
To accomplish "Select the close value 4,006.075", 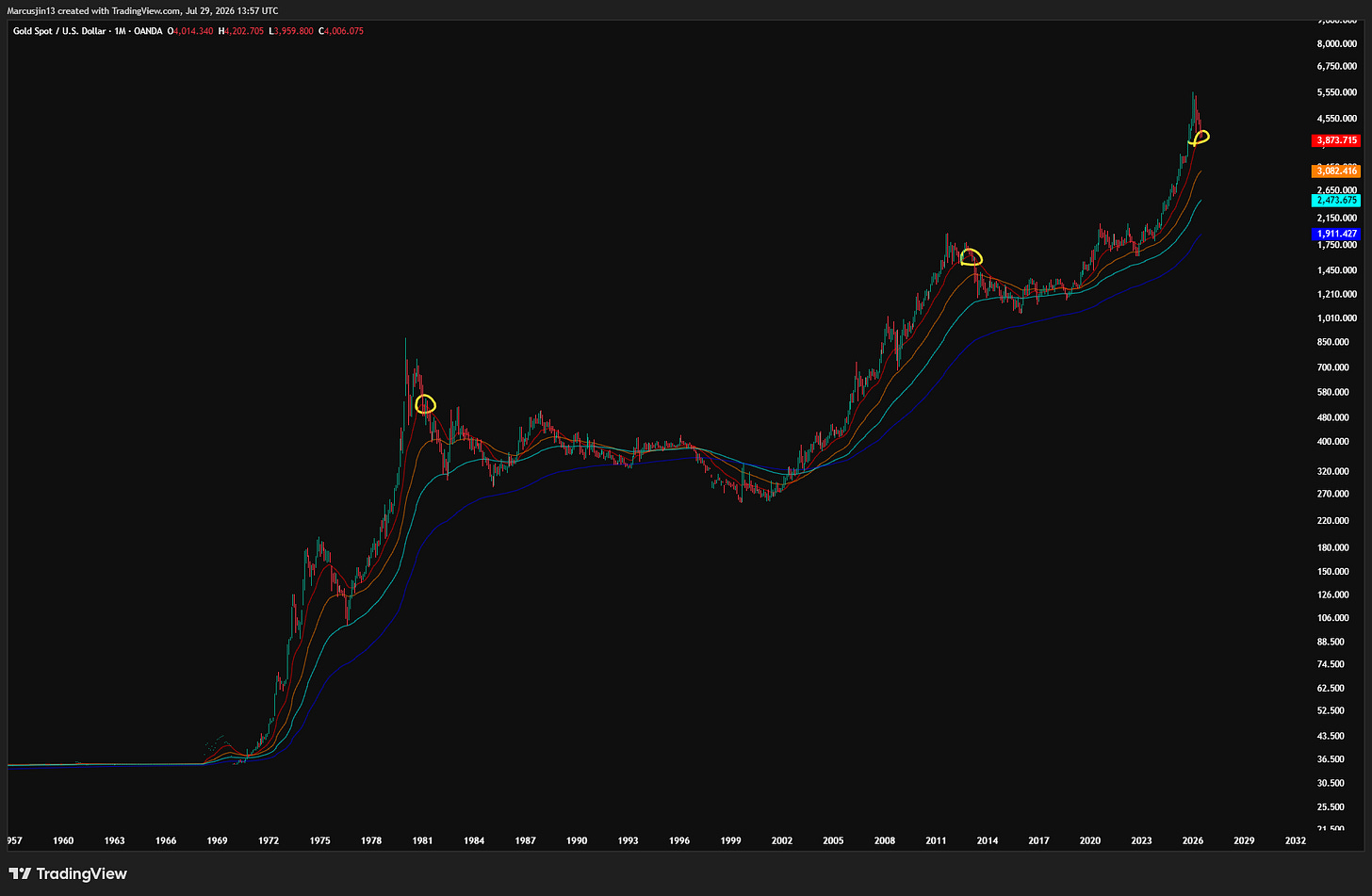I will [342, 31].
